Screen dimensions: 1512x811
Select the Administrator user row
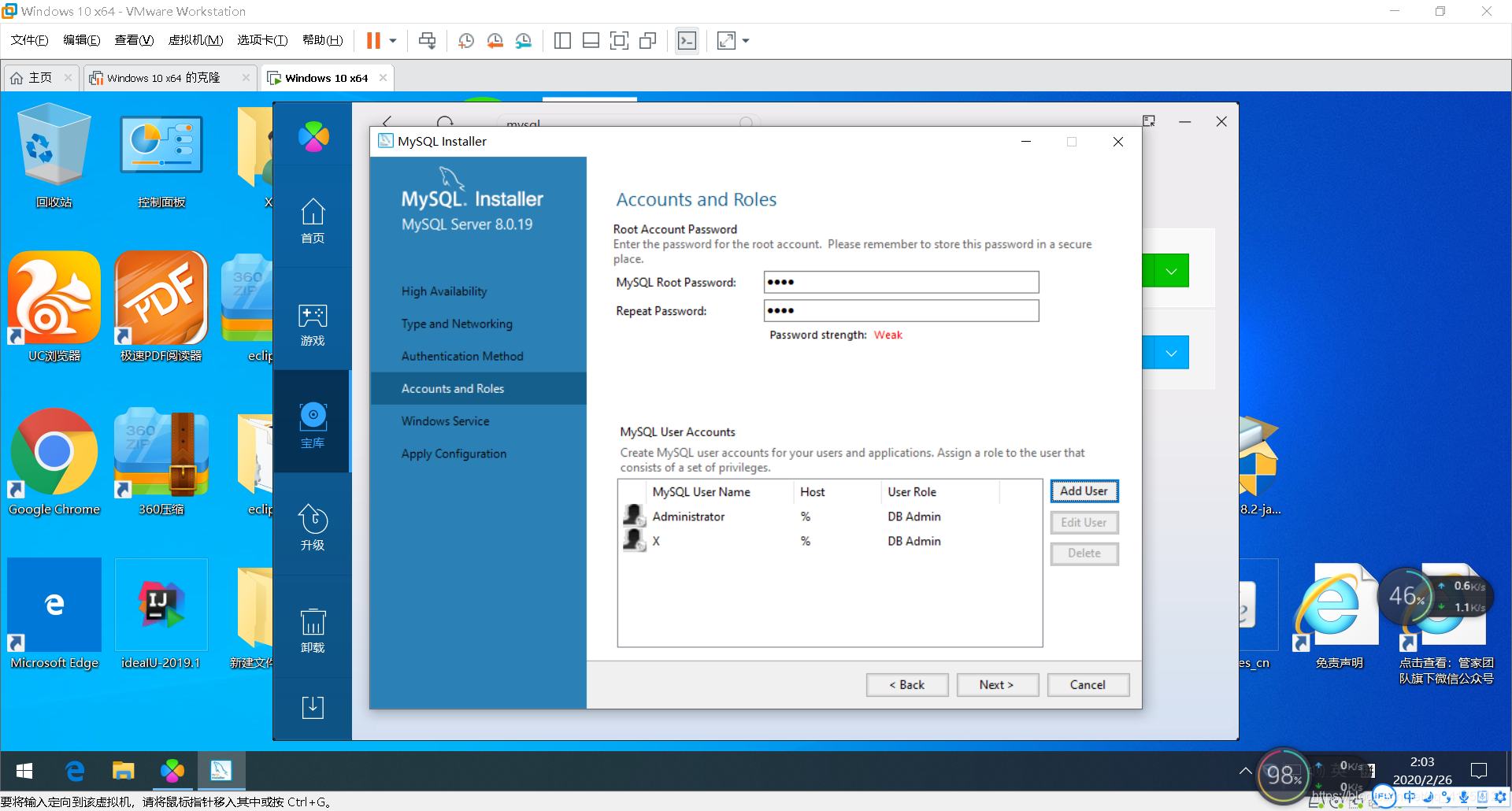pyautogui.click(x=830, y=517)
